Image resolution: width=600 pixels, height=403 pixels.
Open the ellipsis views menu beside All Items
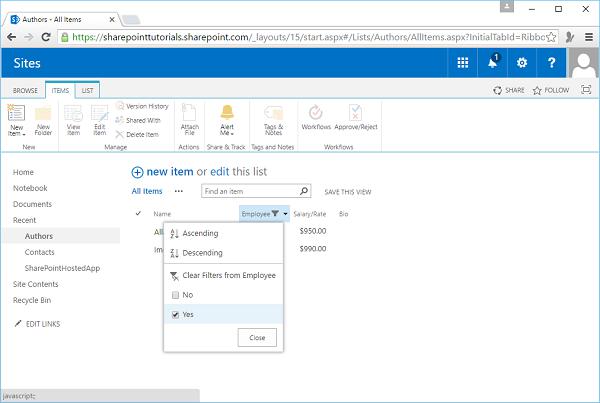[x=179, y=190]
